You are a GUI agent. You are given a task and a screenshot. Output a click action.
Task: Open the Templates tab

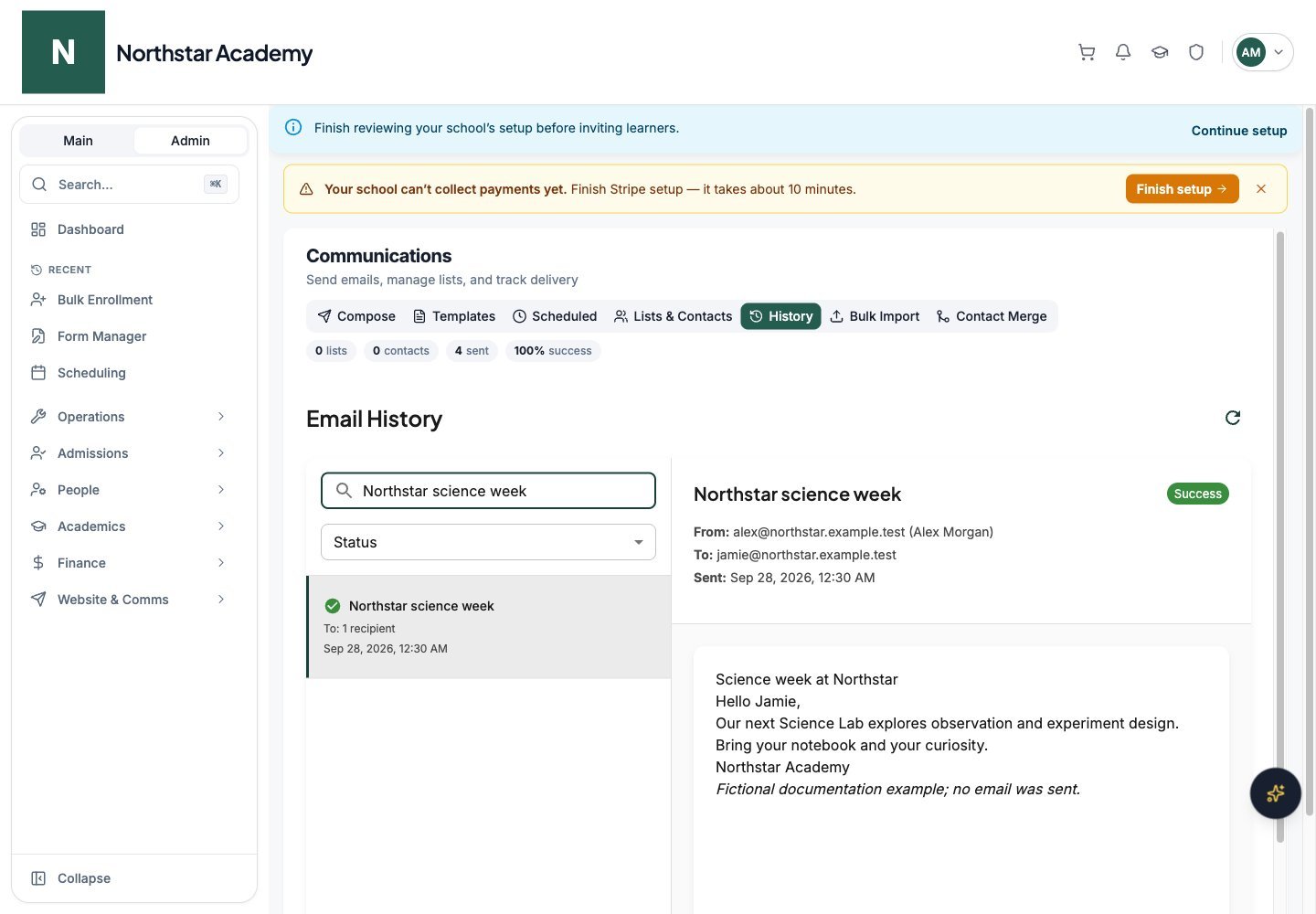[x=454, y=316]
